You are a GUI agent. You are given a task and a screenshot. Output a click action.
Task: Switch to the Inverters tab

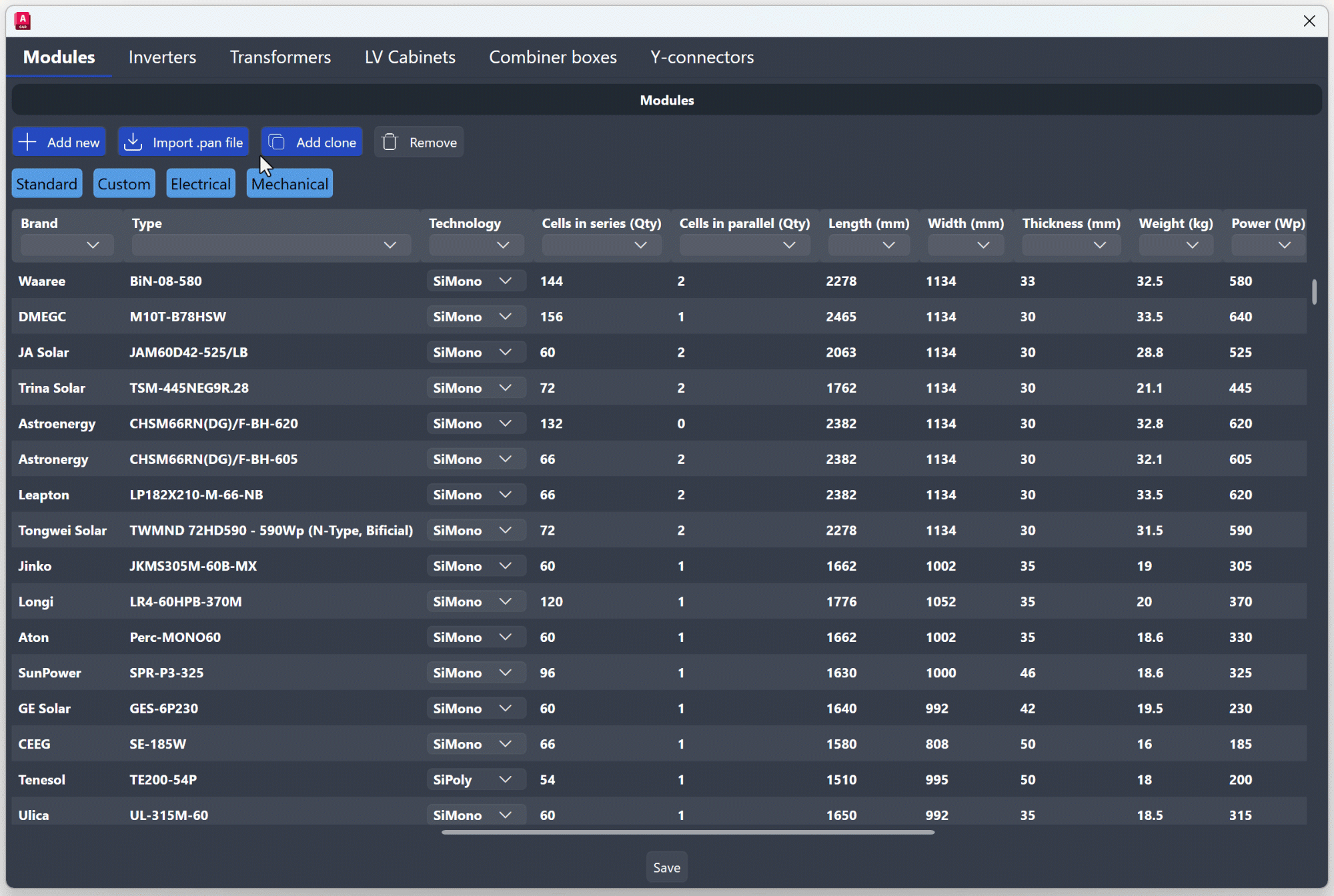(162, 57)
